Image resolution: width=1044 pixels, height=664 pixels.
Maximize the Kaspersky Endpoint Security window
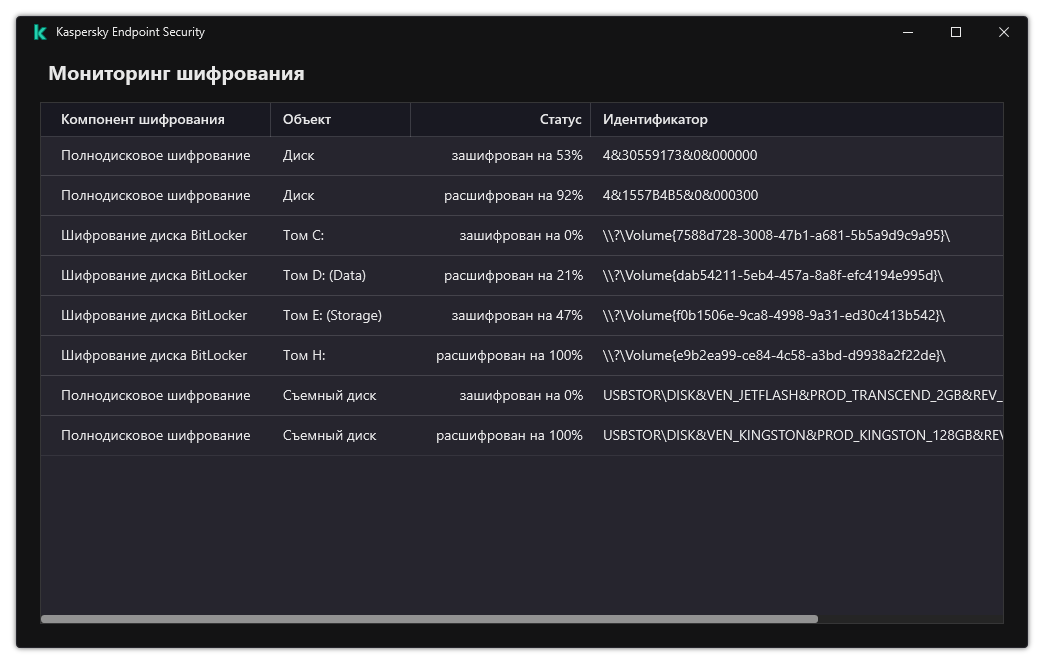(956, 32)
